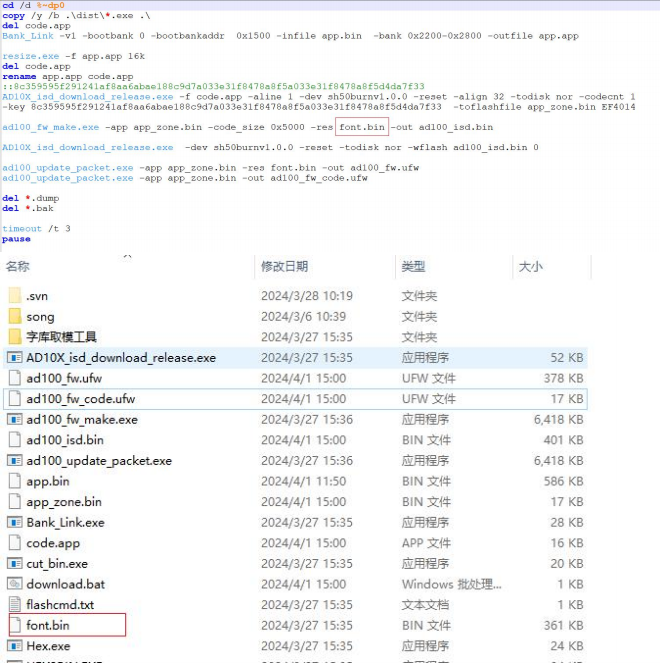Image resolution: width=660 pixels, height=663 pixels.
Task: Click the 2024/4/1 11:50 date of app.bin
Action: 304,481
